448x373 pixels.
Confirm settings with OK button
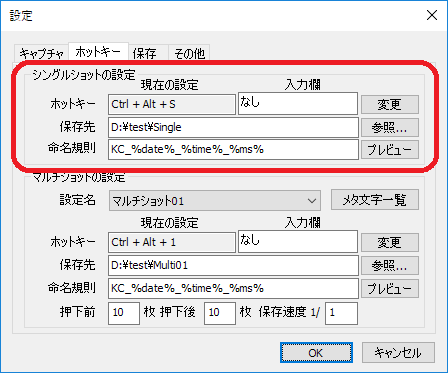tap(316, 353)
